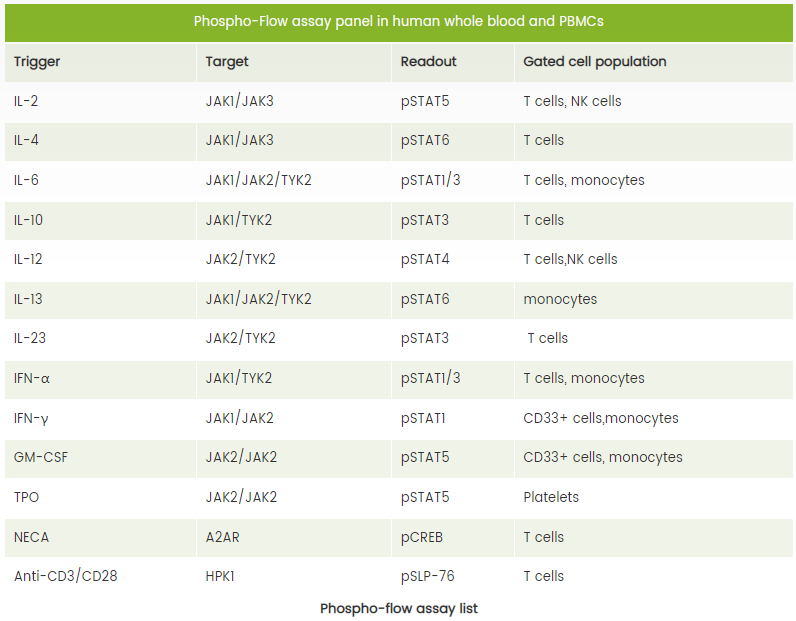This screenshot has height=621, width=796.
Task: Select the Target column header
Action: pos(294,62)
